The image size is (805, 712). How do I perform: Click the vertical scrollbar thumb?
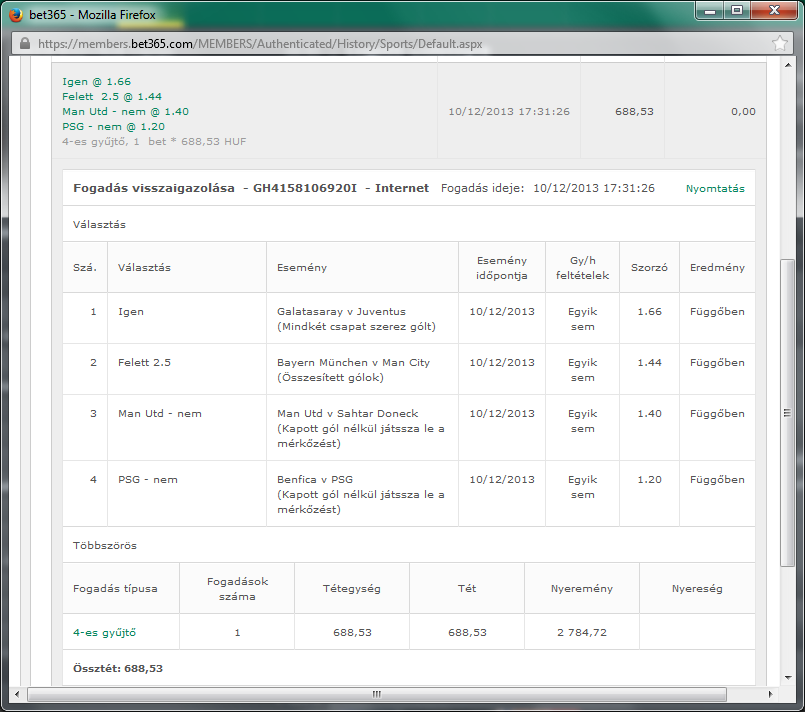pyautogui.click(x=787, y=413)
